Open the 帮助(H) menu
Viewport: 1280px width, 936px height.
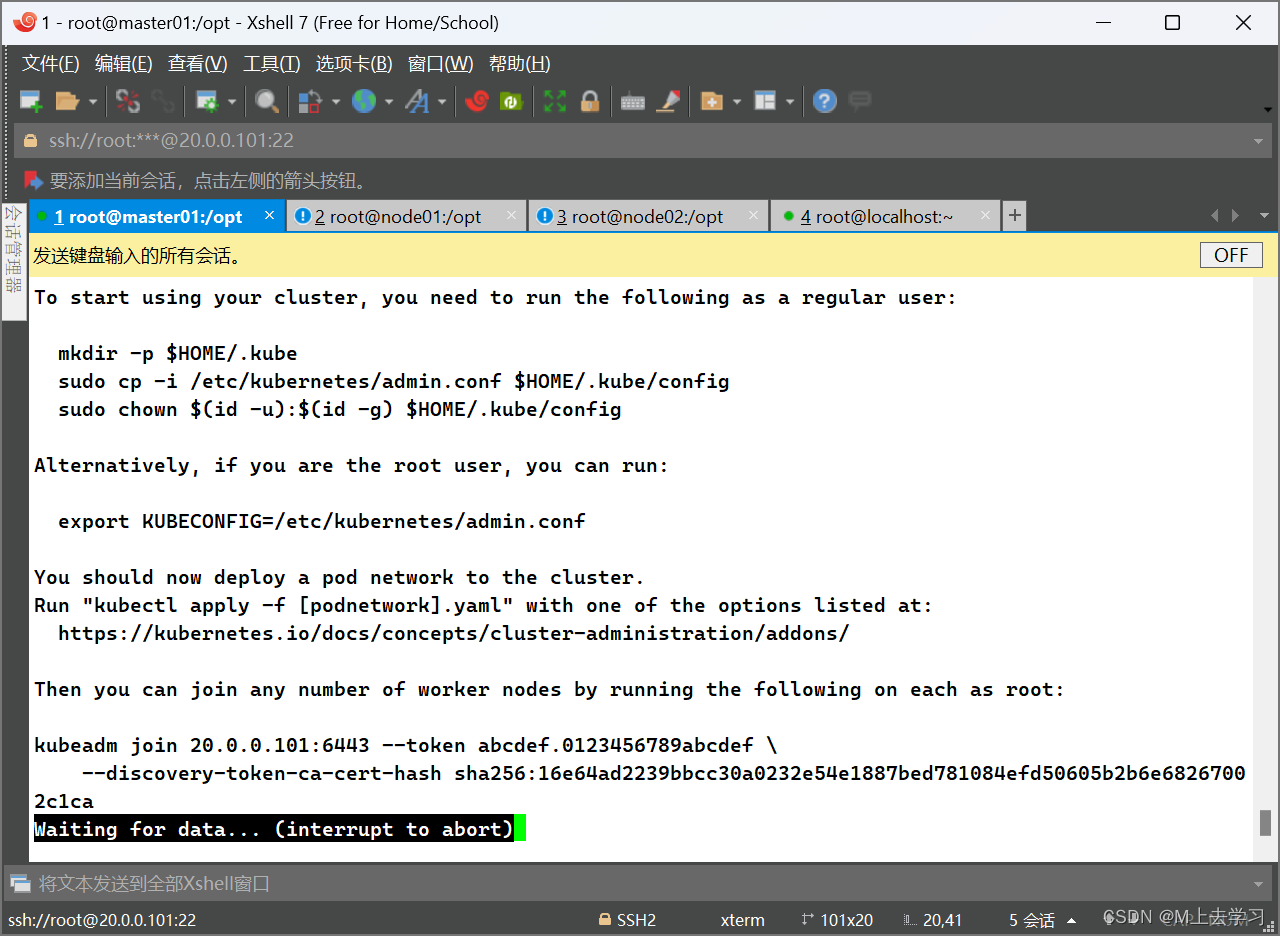point(519,64)
